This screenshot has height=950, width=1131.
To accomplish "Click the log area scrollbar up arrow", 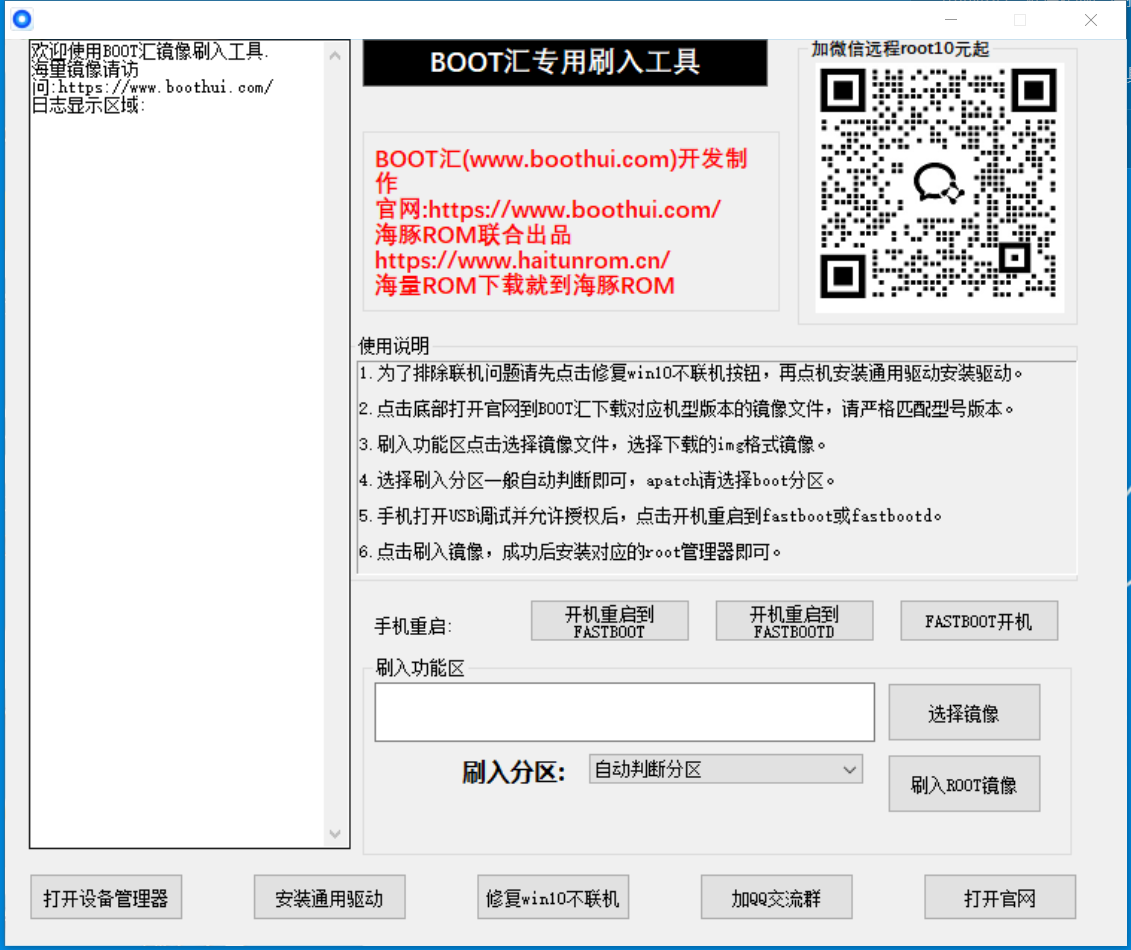I will [x=336, y=57].
